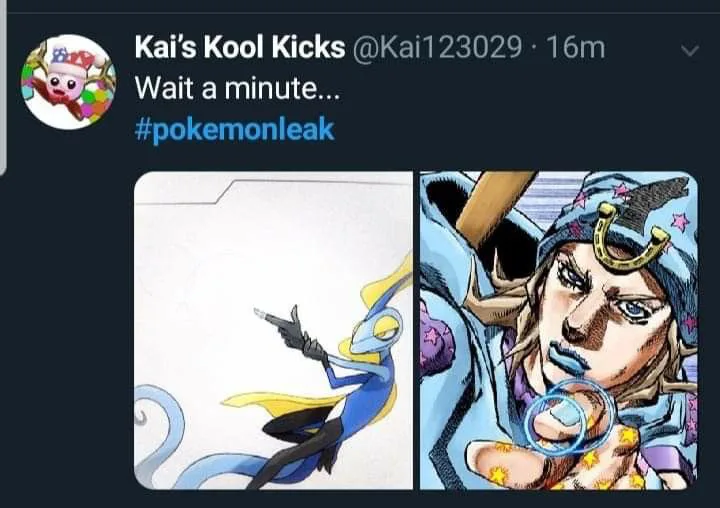The height and width of the screenshot is (508, 720).
Task: Click the gray scrollbar at left edge
Action: (3, 87)
